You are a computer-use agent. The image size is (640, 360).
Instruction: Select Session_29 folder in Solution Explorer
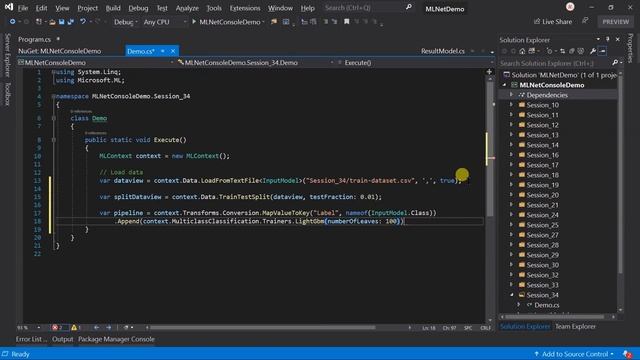(x=542, y=255)
